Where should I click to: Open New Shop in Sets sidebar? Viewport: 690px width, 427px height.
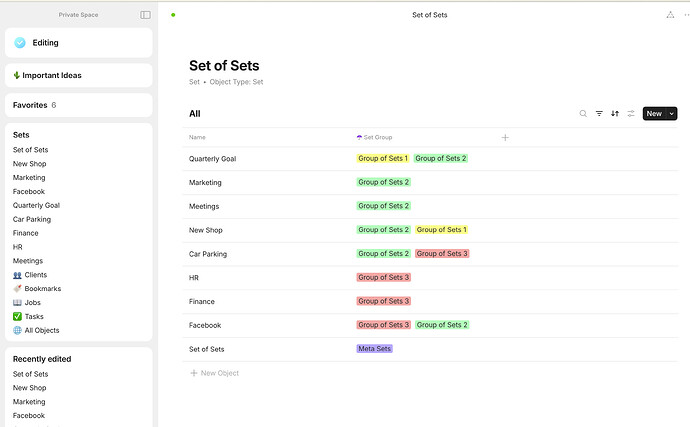click(29, 164)
